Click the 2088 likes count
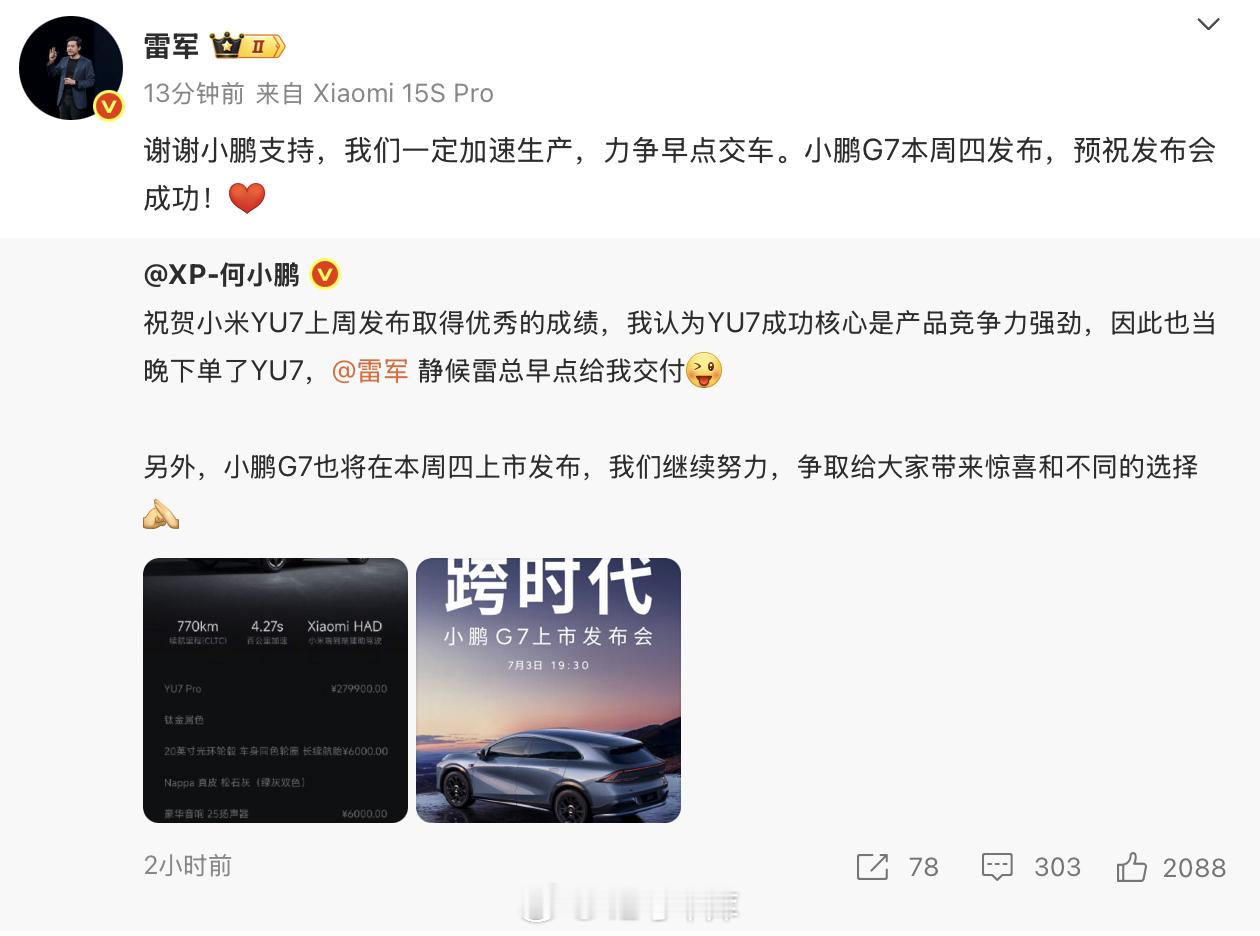Screen dimensions: 1260x936 coord(1195,867)
